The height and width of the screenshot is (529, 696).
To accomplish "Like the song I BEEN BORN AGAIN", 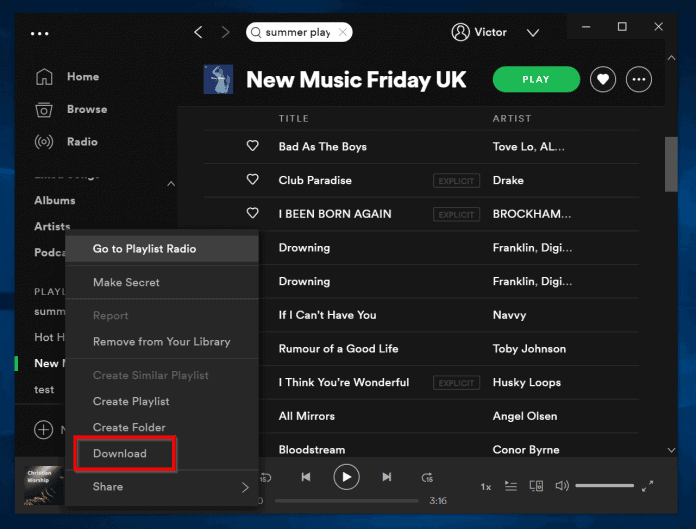I will (x=253, y=213).
